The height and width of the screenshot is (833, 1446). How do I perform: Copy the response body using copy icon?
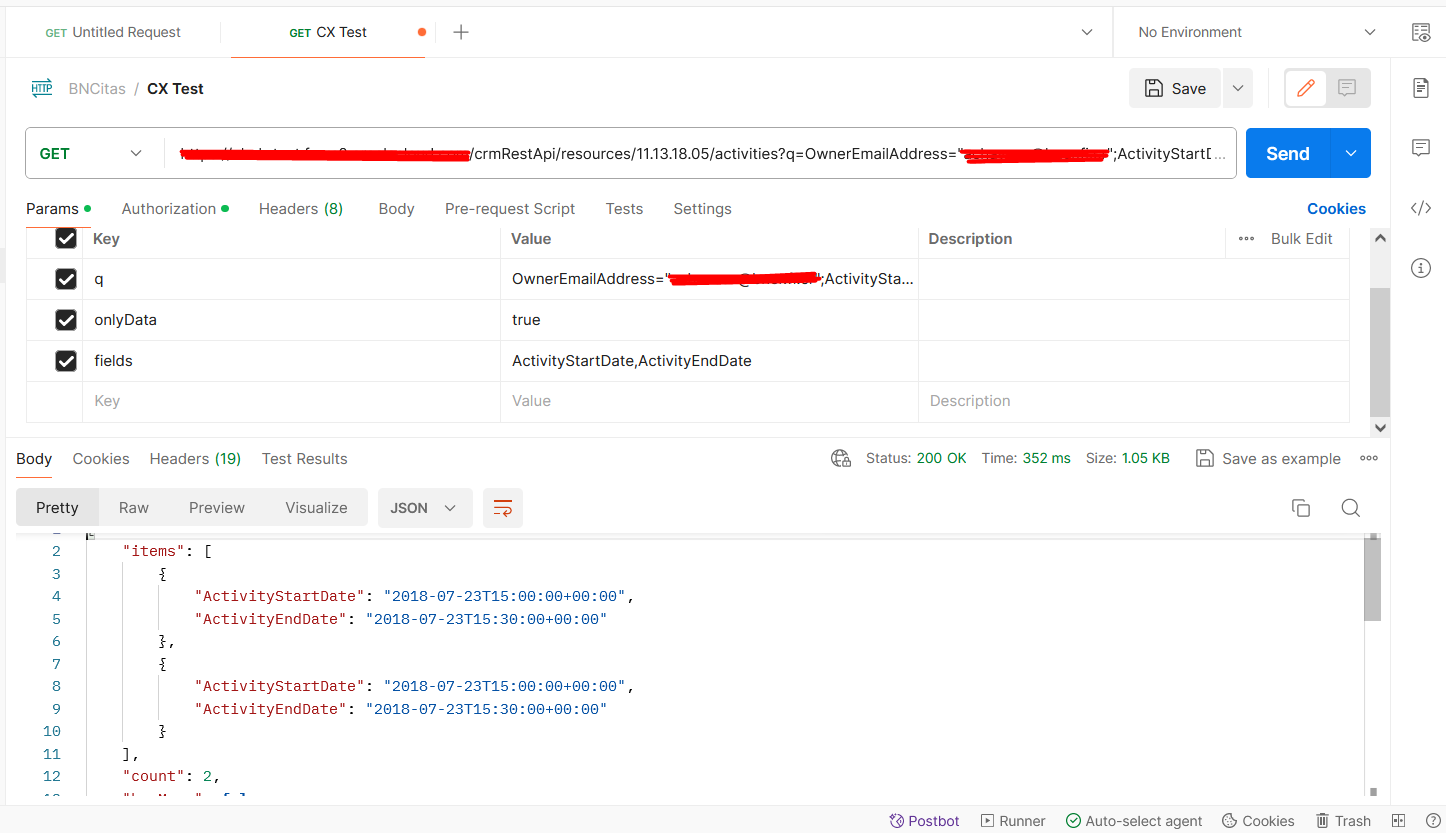(x=1301, y=508)
